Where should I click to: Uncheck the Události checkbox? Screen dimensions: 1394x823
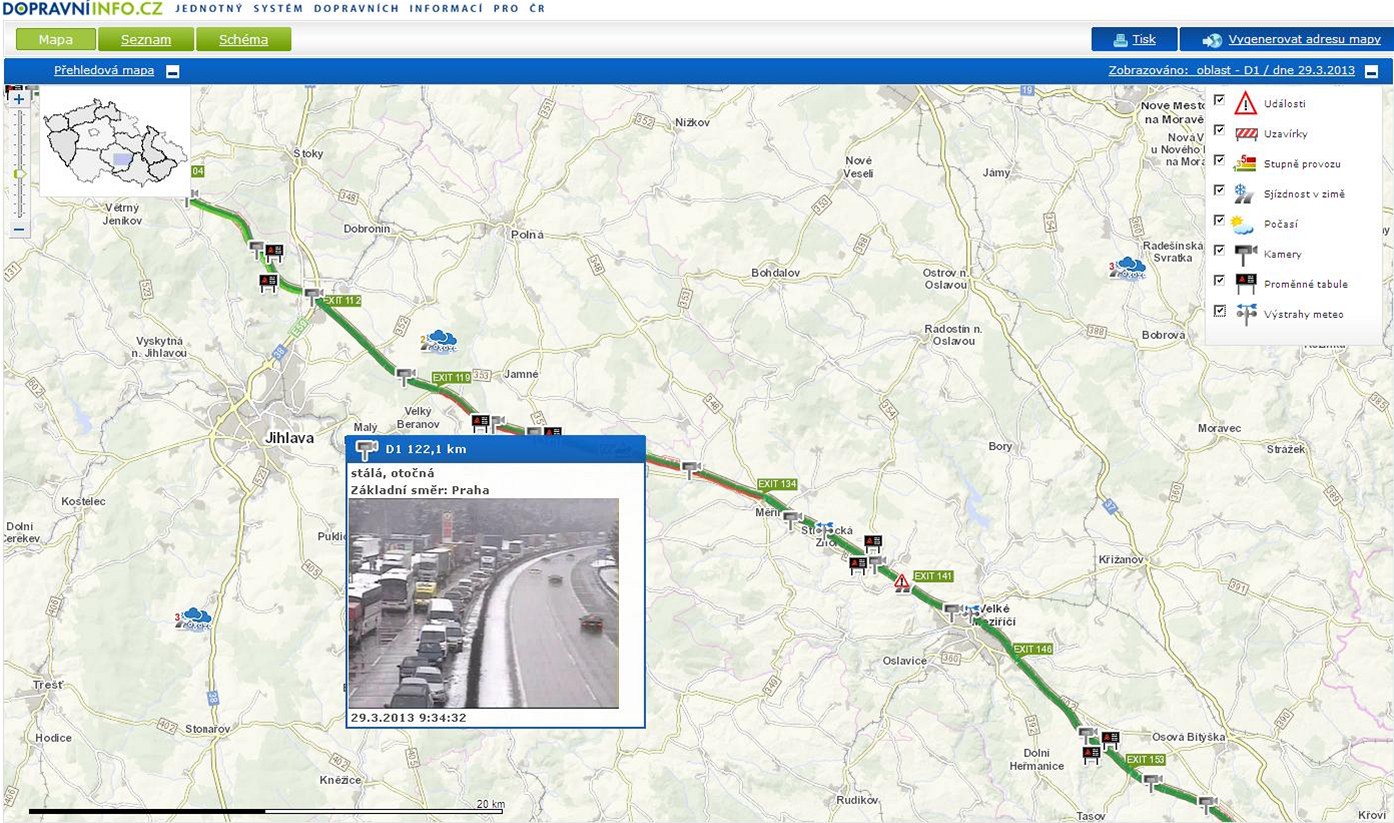pos(1219,100)
